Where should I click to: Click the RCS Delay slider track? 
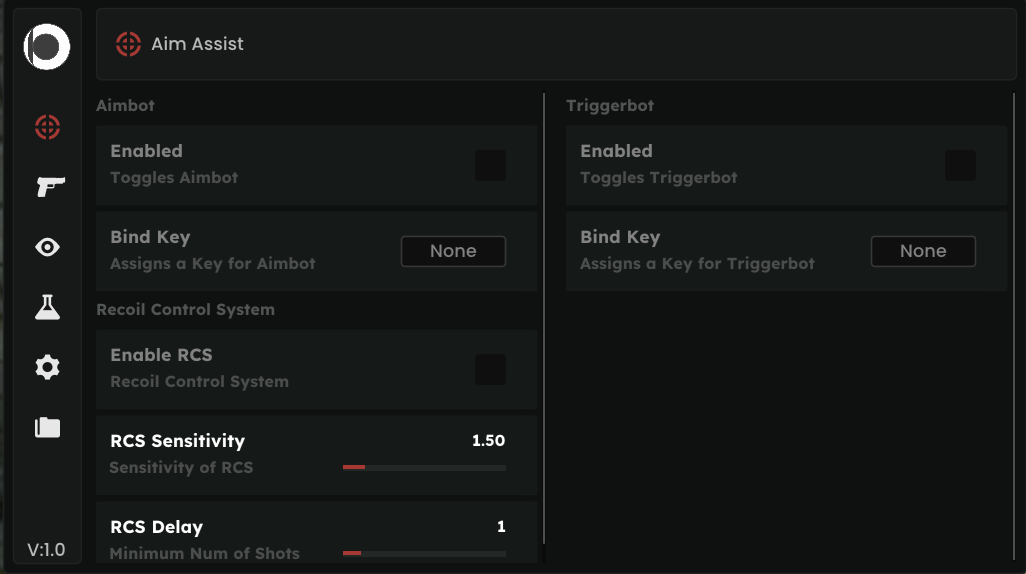(424, 553)
